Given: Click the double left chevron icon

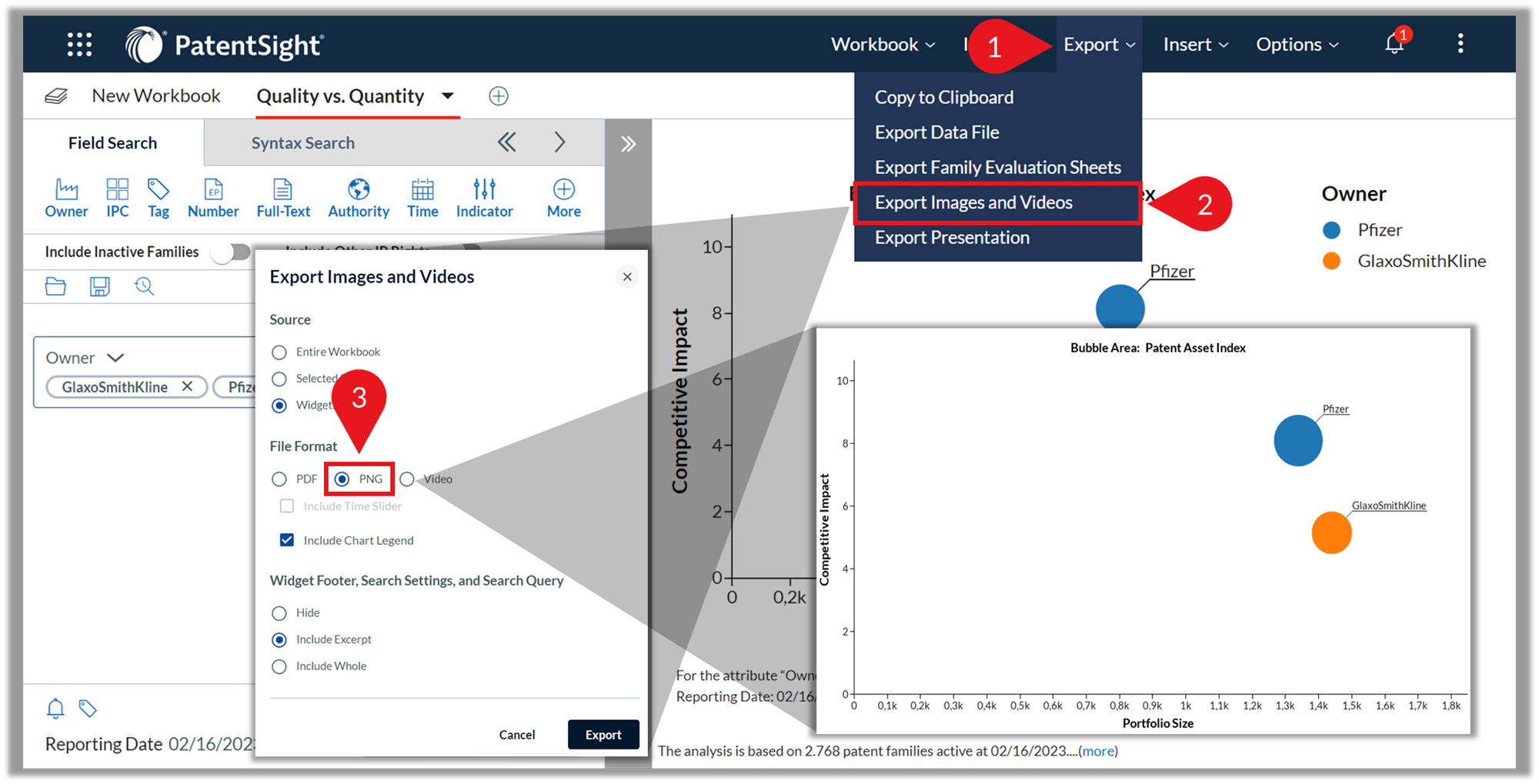Looking at the screenshot, I should (x=506, y=142).
